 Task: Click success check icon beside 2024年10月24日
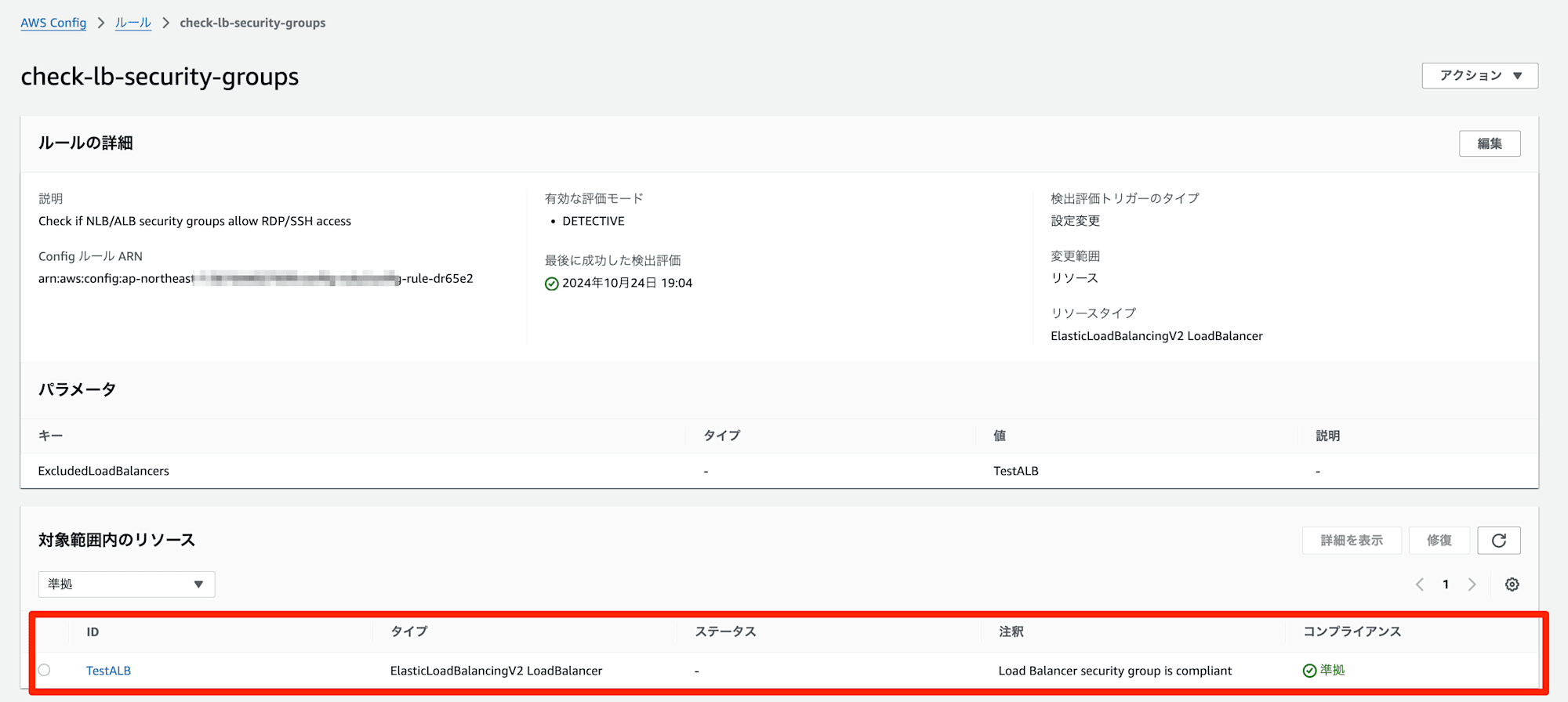pyautogui.click(x=552, y=284)
